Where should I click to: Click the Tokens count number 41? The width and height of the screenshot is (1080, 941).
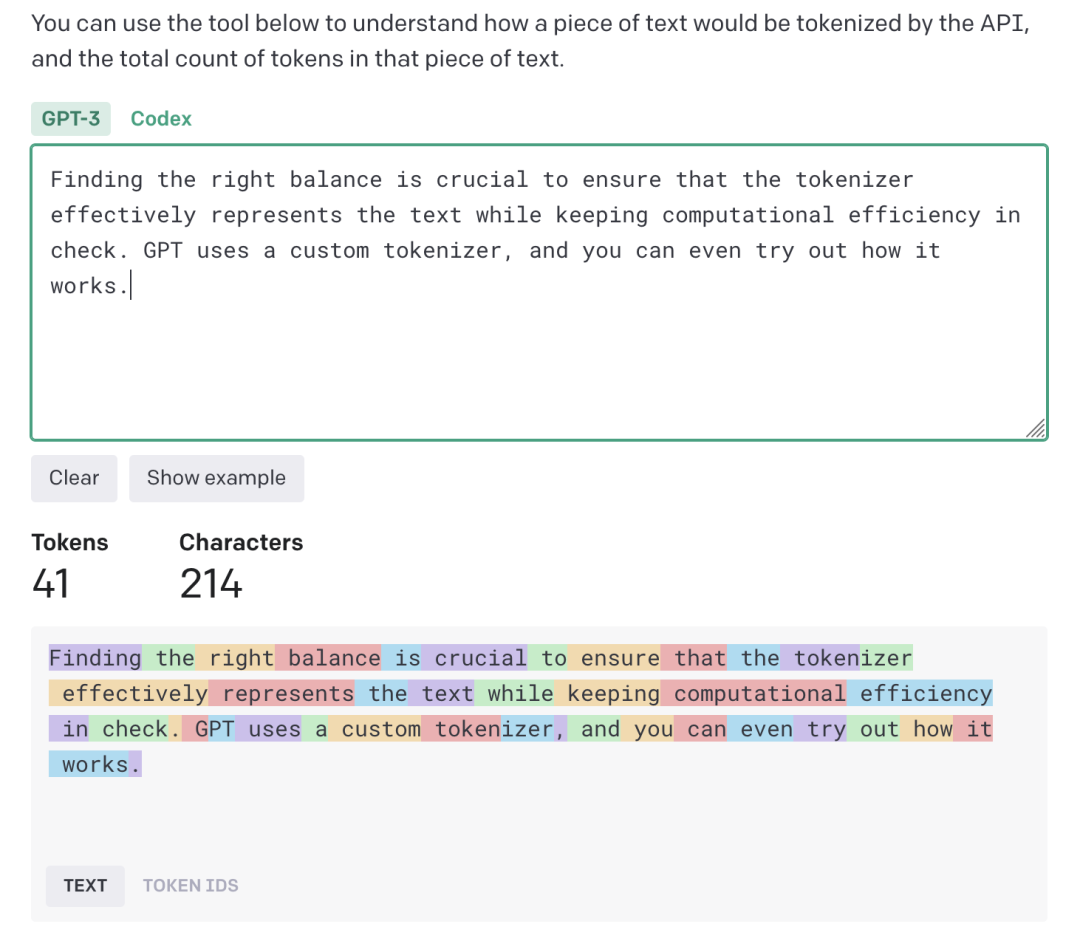point(51,584)
